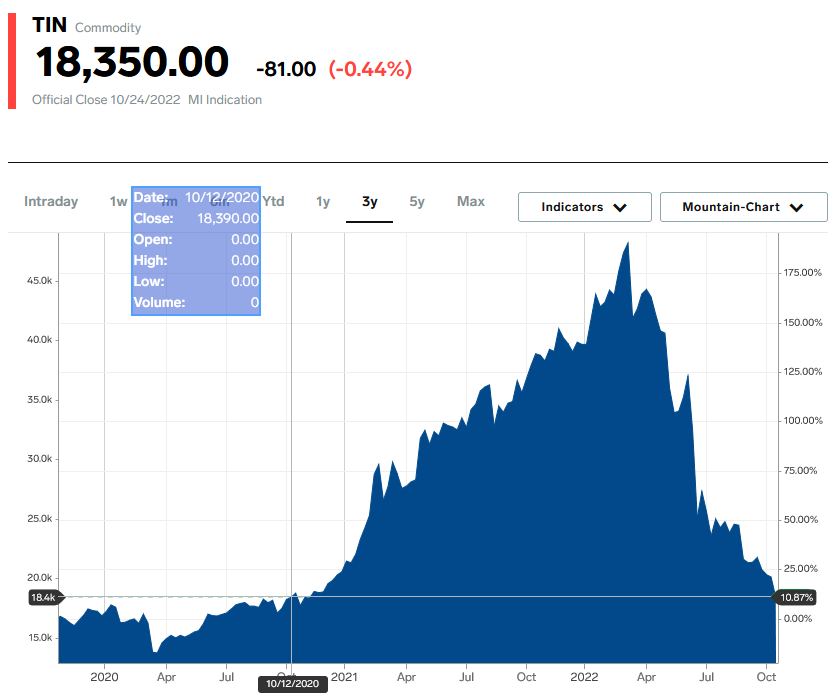The width and height of the screenshot is (836, 697).
Task: Expand the Mountain-Chart type selector
Action: [x=743, y=207]
